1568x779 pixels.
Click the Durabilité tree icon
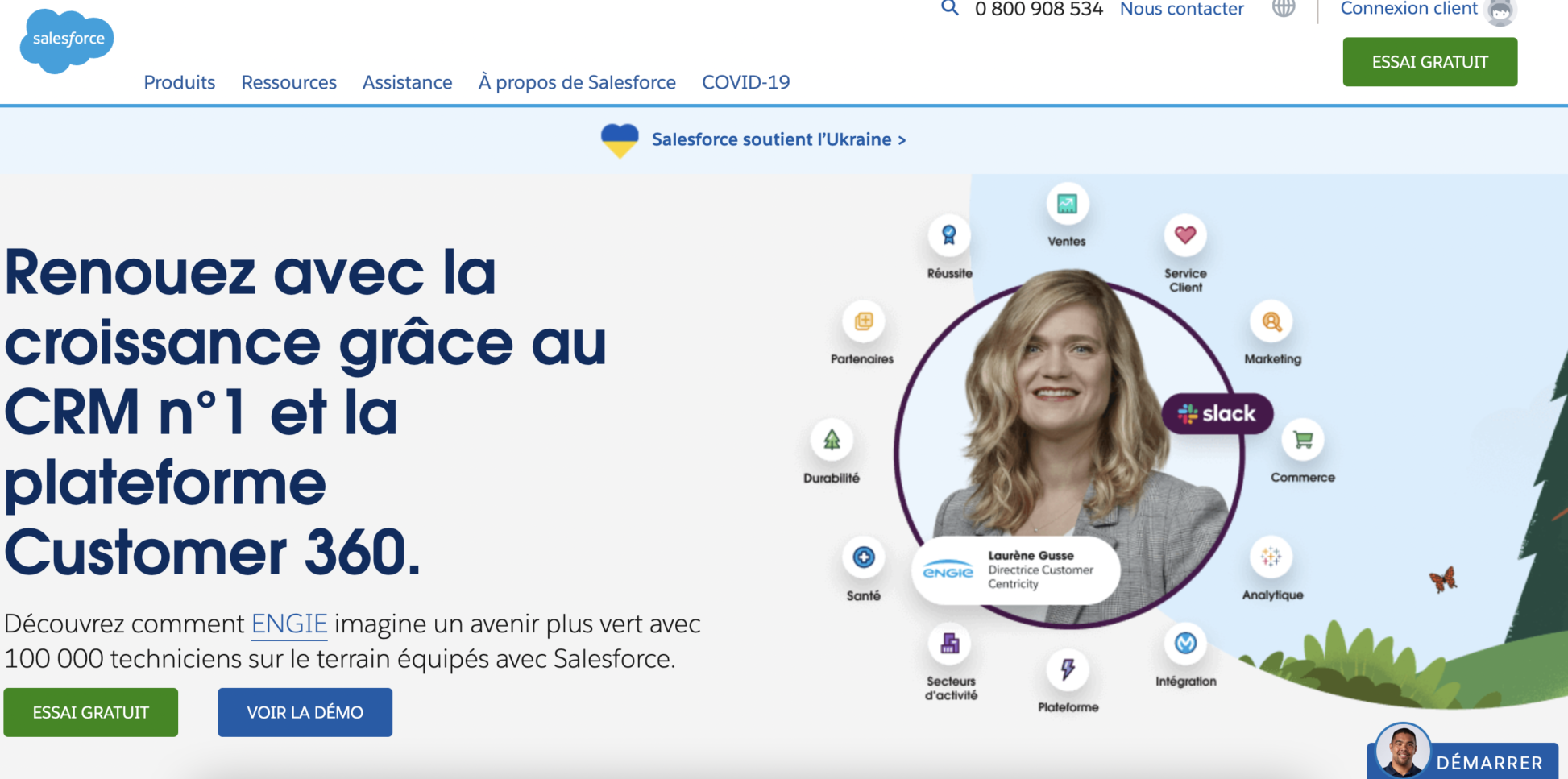pyautogui.click(x=831, y=440)
